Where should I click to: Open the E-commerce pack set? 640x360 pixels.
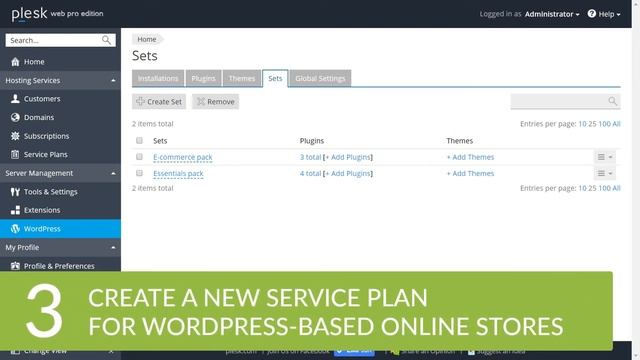182,157
